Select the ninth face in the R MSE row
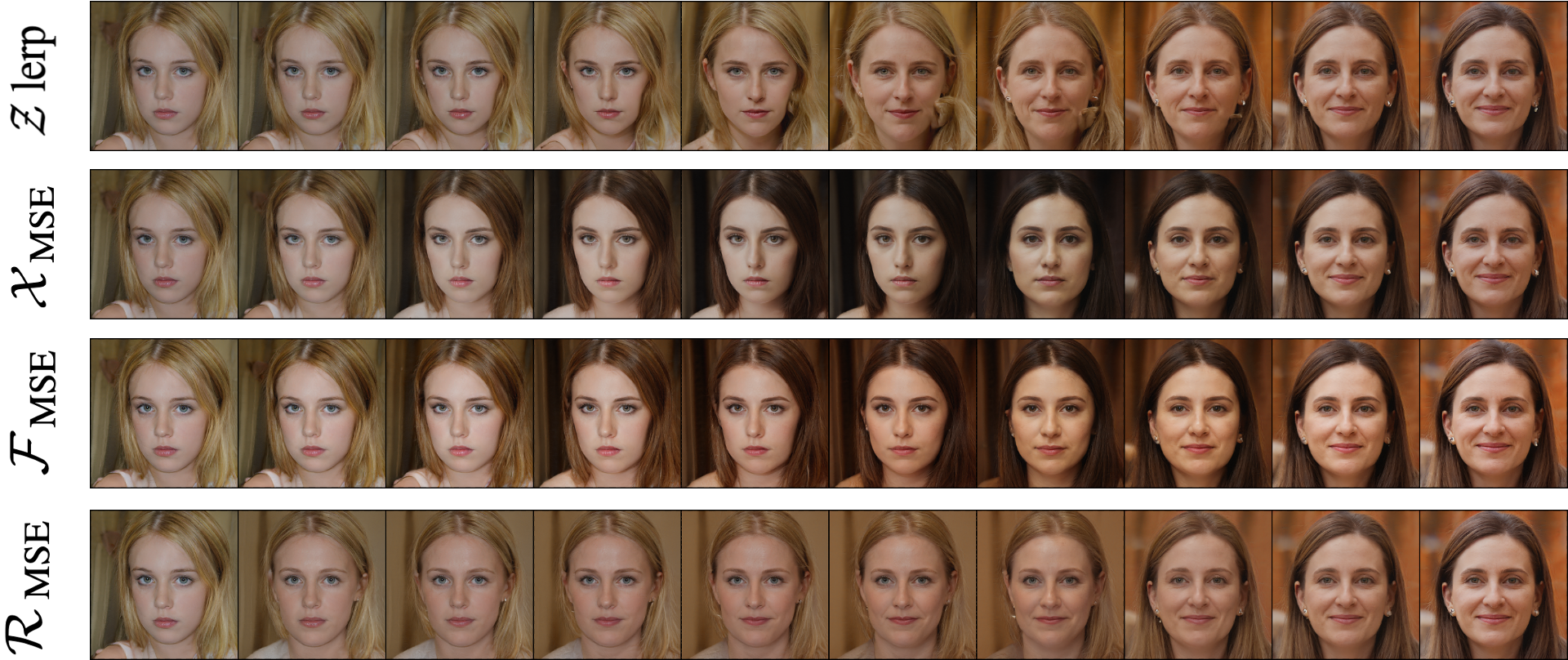The width and height of the screenshot is (1568, 660). coord(1347,584)
